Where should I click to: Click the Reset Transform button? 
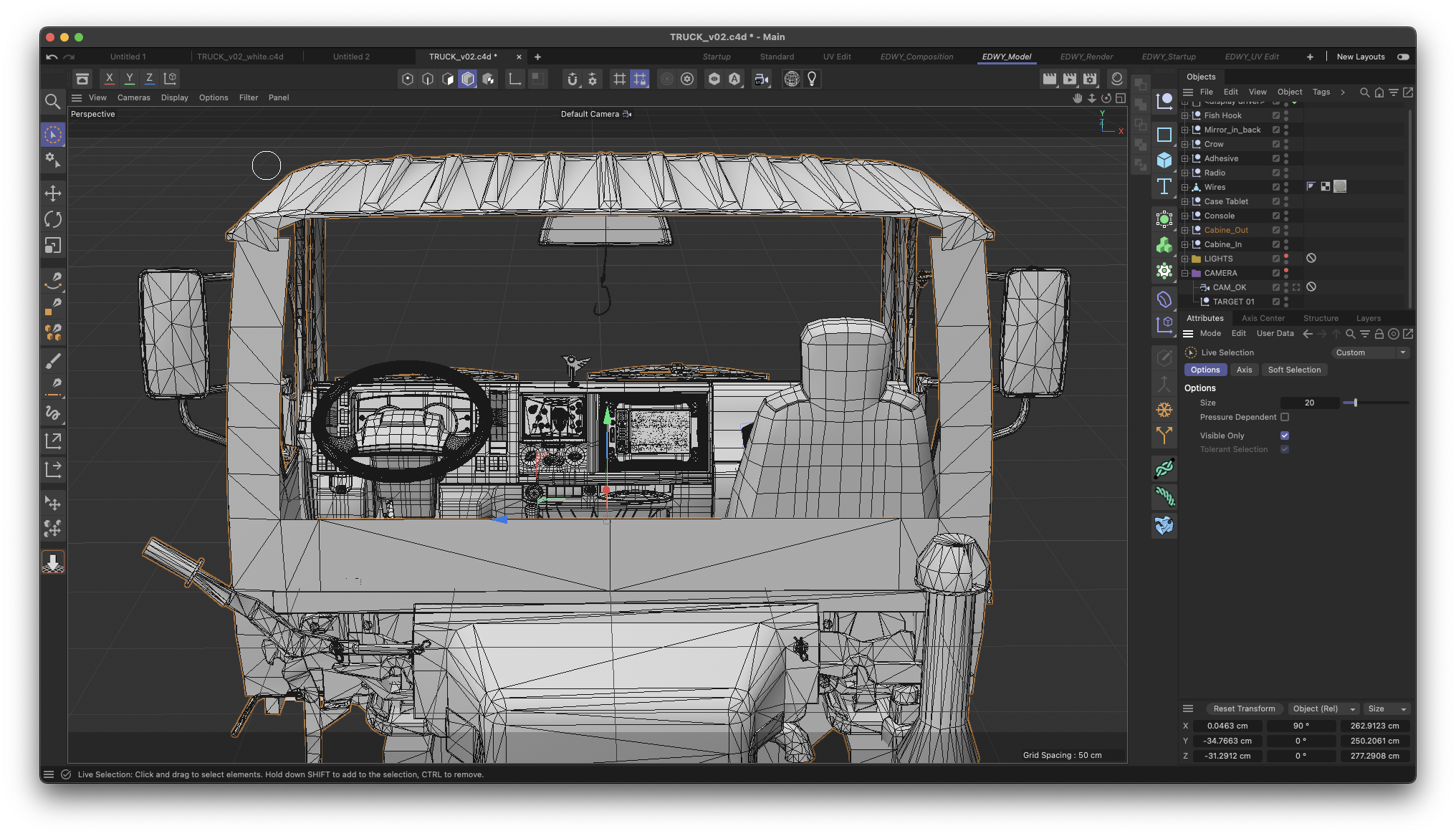click(x=1244, y=708)
